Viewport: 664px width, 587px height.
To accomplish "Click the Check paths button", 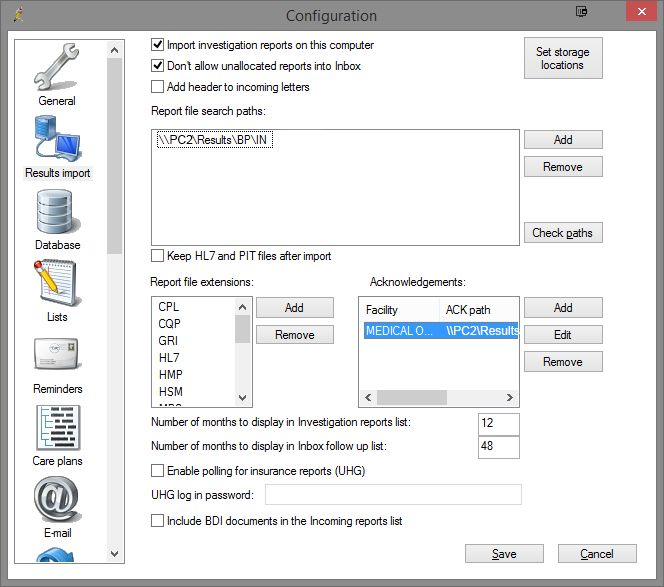I will pos(562,233).
